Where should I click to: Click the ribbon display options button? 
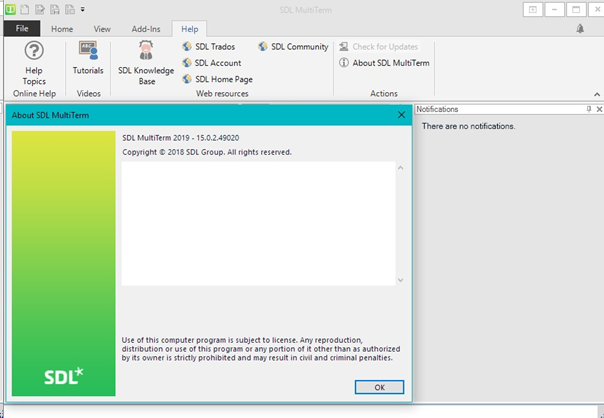533,10
